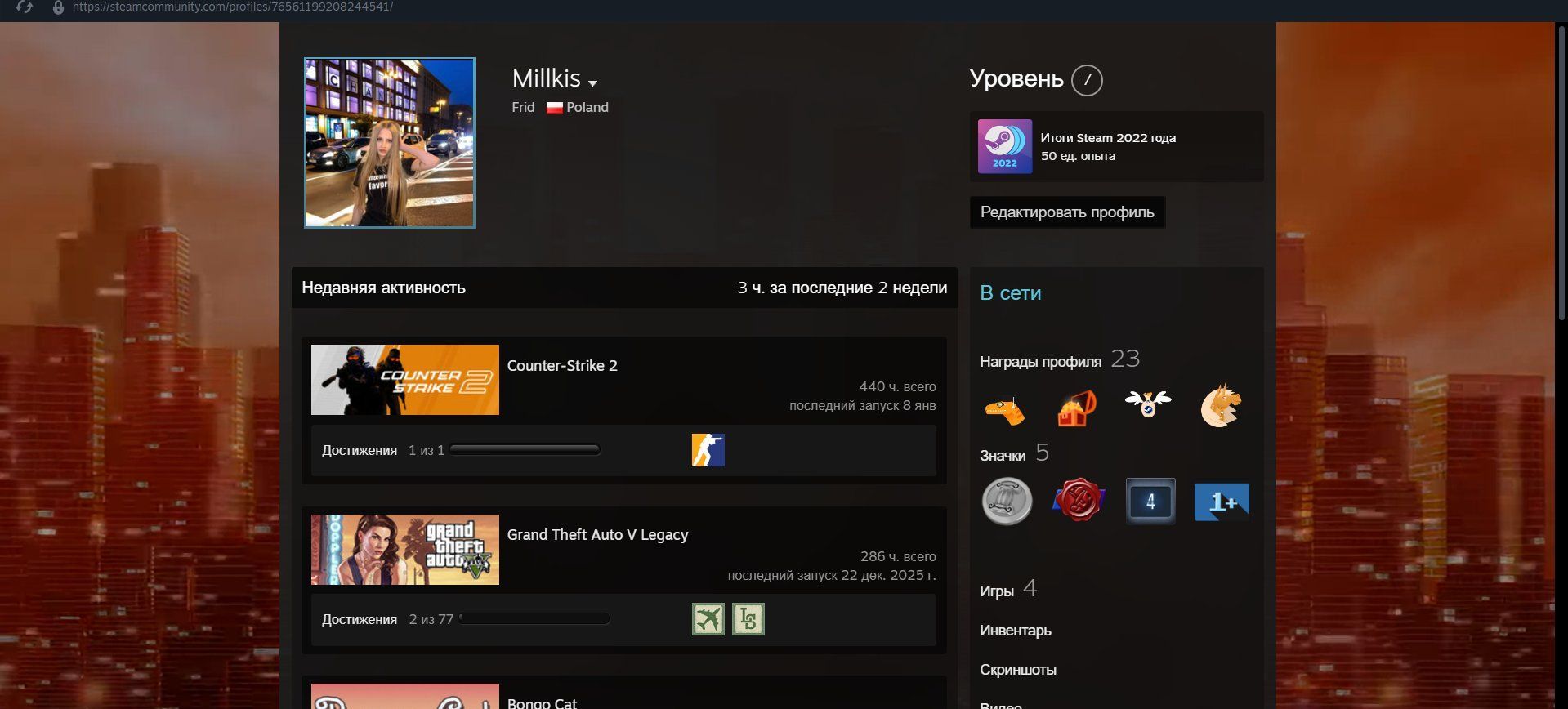Image resolution: width=1568 pixels, height=709 pixels.
Task: Click the Counter-Strike 2 achievement icon
Action: pos(708,450)
